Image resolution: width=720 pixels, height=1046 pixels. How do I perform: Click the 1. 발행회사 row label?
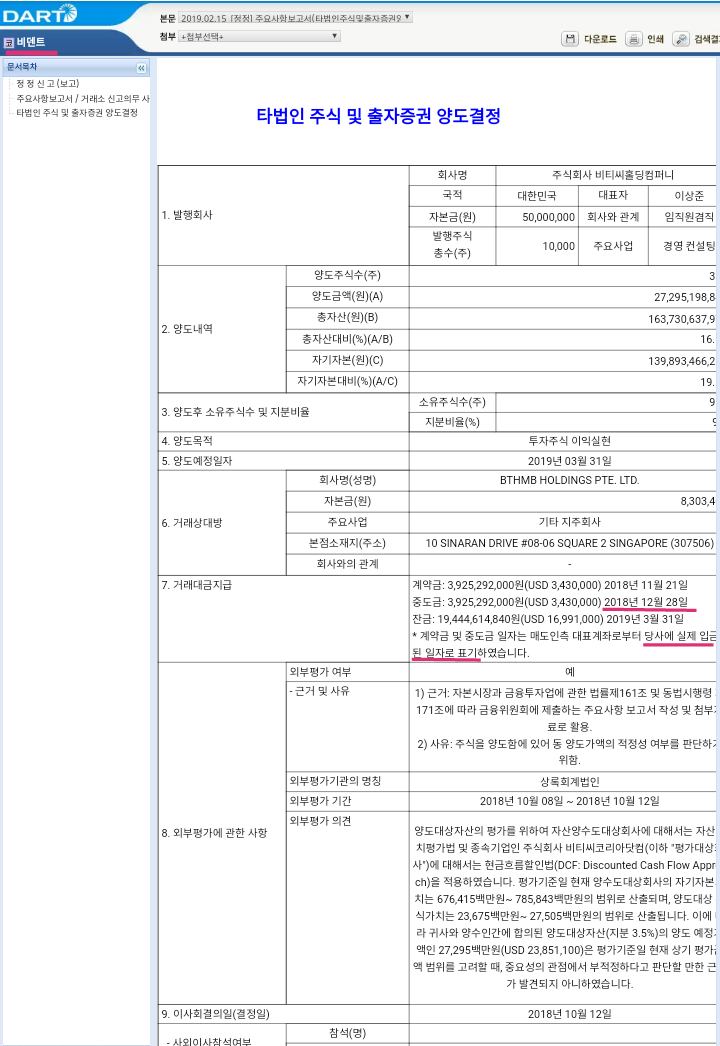click(x=187, y=215)
